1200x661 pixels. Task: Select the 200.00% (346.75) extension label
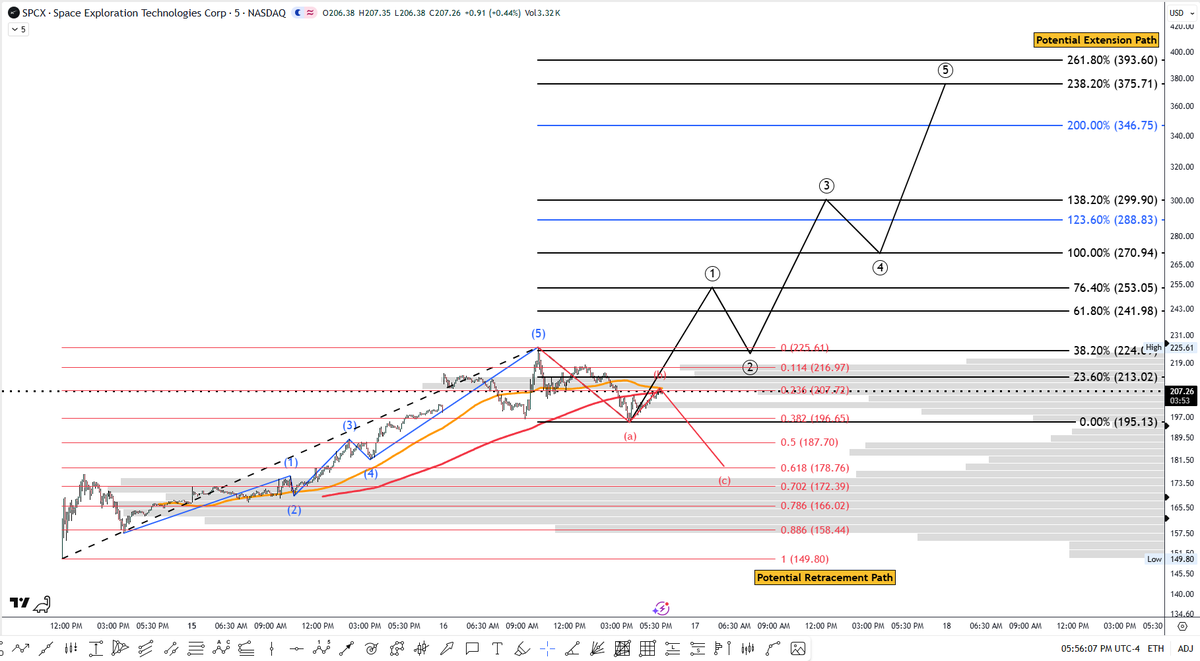click(x=1112, y=126)
